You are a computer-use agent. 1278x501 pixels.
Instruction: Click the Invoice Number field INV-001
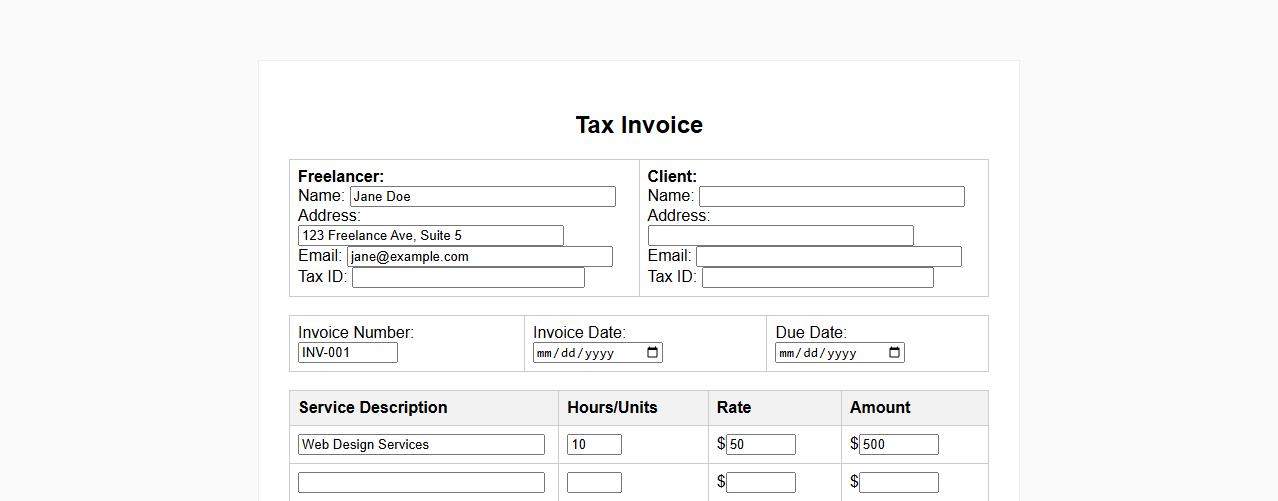tap(348, 352)
